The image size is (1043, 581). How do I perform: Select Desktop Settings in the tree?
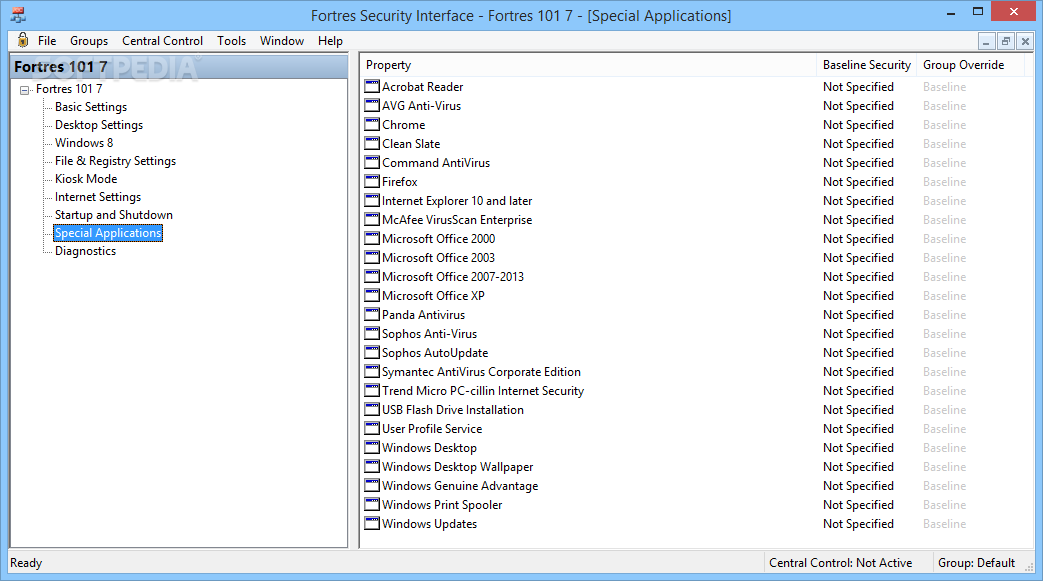pyautogui.click(x=98, y=124)
